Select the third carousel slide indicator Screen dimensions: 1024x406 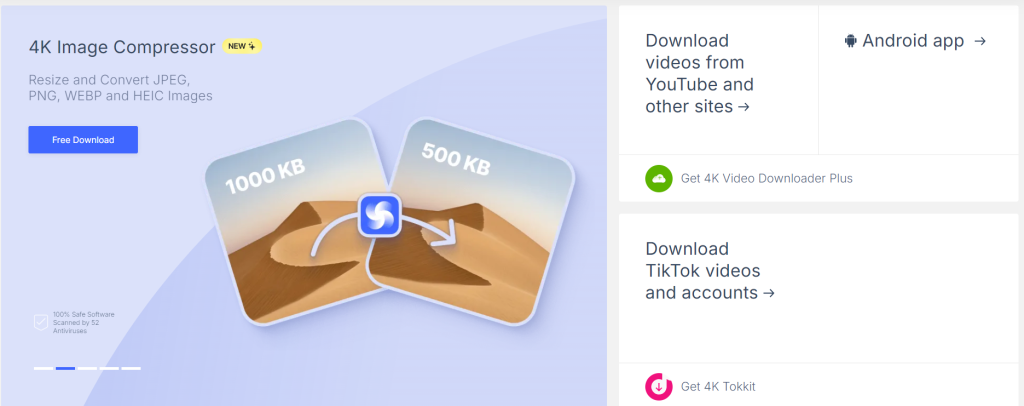88,368
